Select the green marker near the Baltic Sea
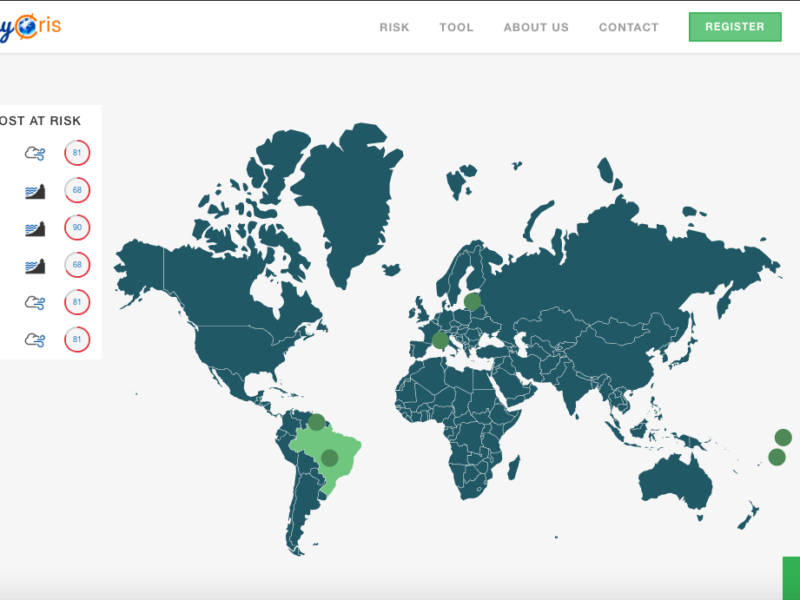800x600 pixels. click(x=472, y=300)
